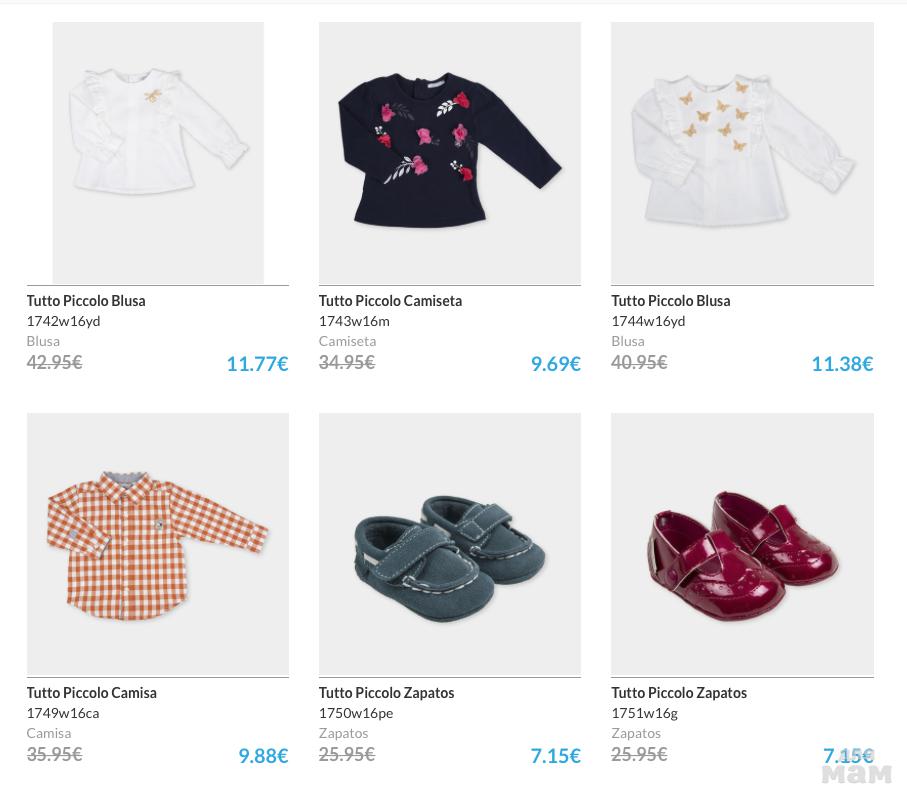Open the burgundy patent Zapatos image
The width and height of the screenshot is (907, 798).
tap(742, 544)
